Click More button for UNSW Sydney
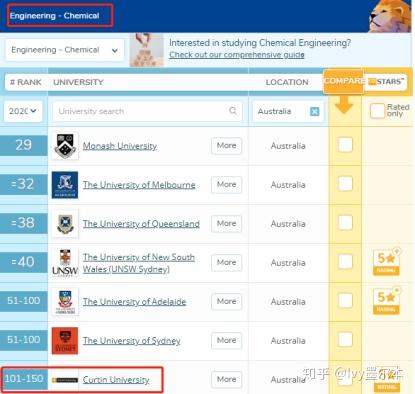The image size is (415, 394). 226,263
